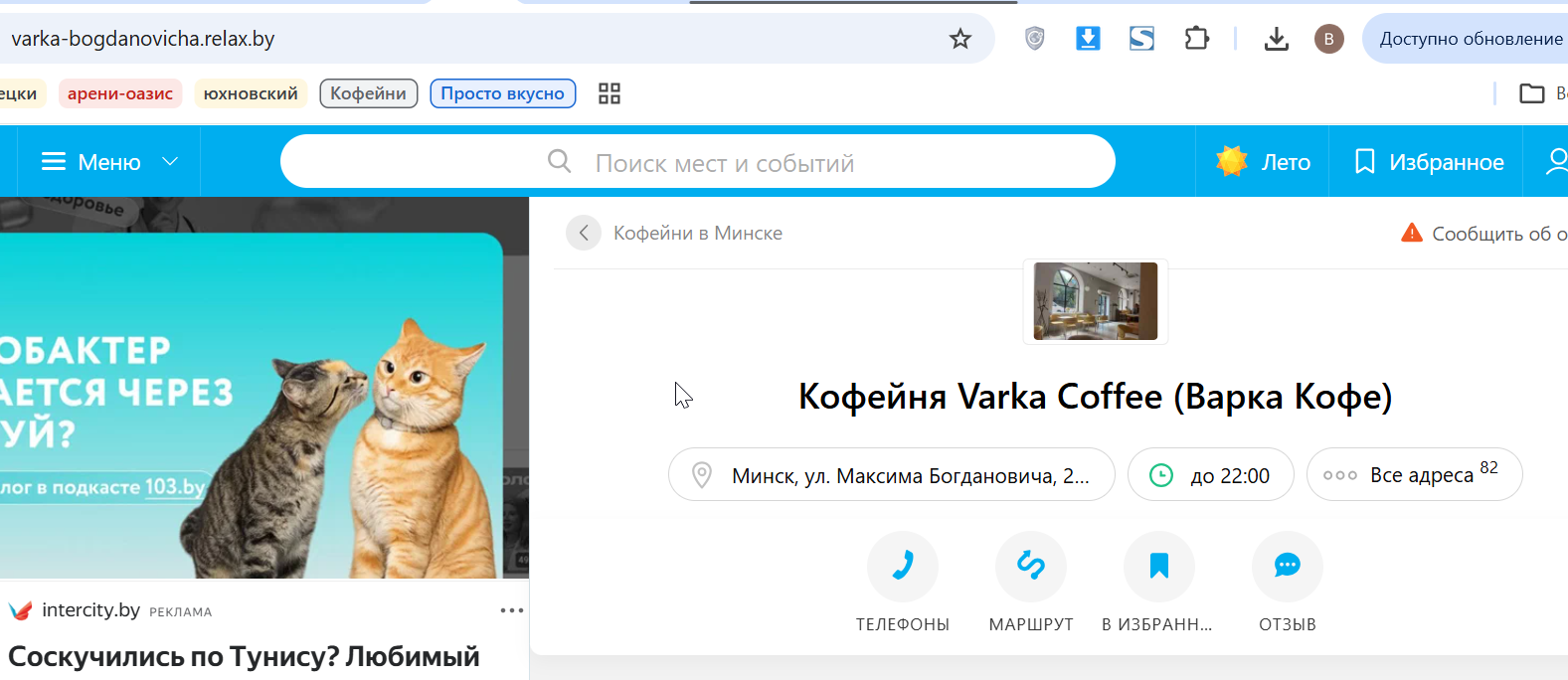This screenshot has height=680, width=1568.
Task: Add to favorites with bookmark icon
Action: 1159,567
